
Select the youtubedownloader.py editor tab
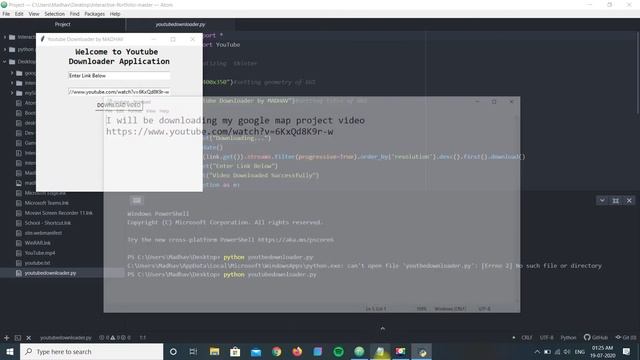(x=180, y=24)
